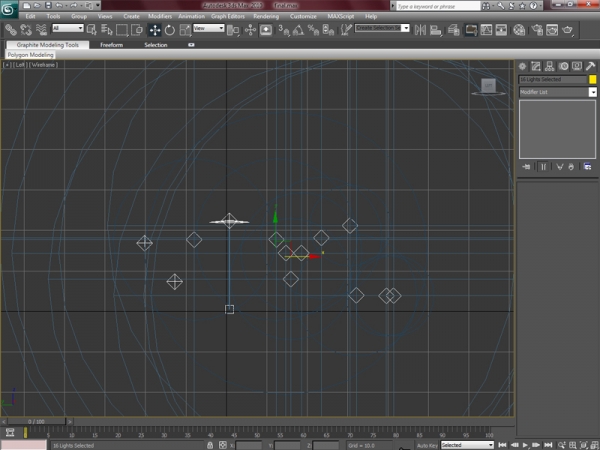
Task: Click the search keyword input field
Action: pyautogui.click(x=438, y=6)
